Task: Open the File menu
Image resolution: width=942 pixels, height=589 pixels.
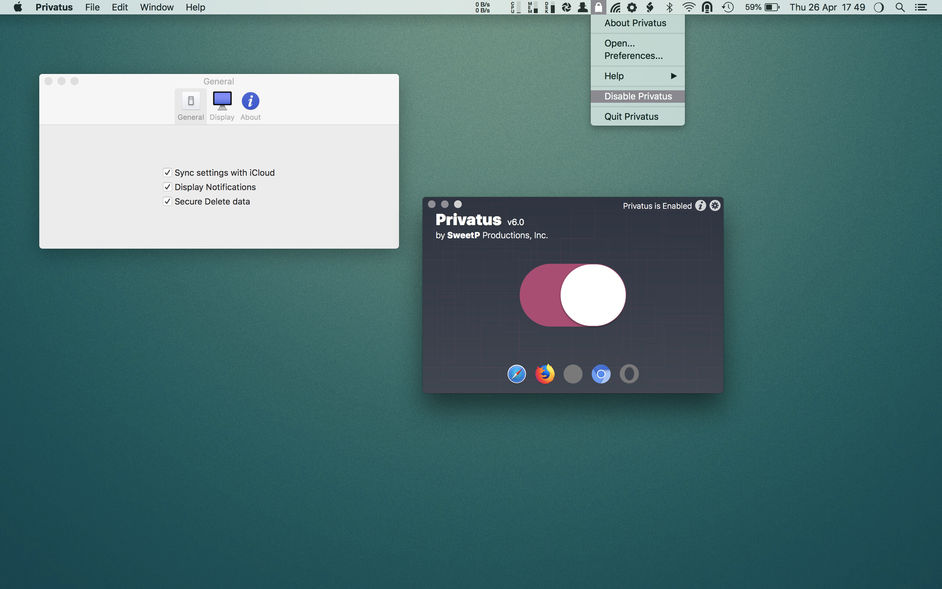Action: click(x=93, y=7)
